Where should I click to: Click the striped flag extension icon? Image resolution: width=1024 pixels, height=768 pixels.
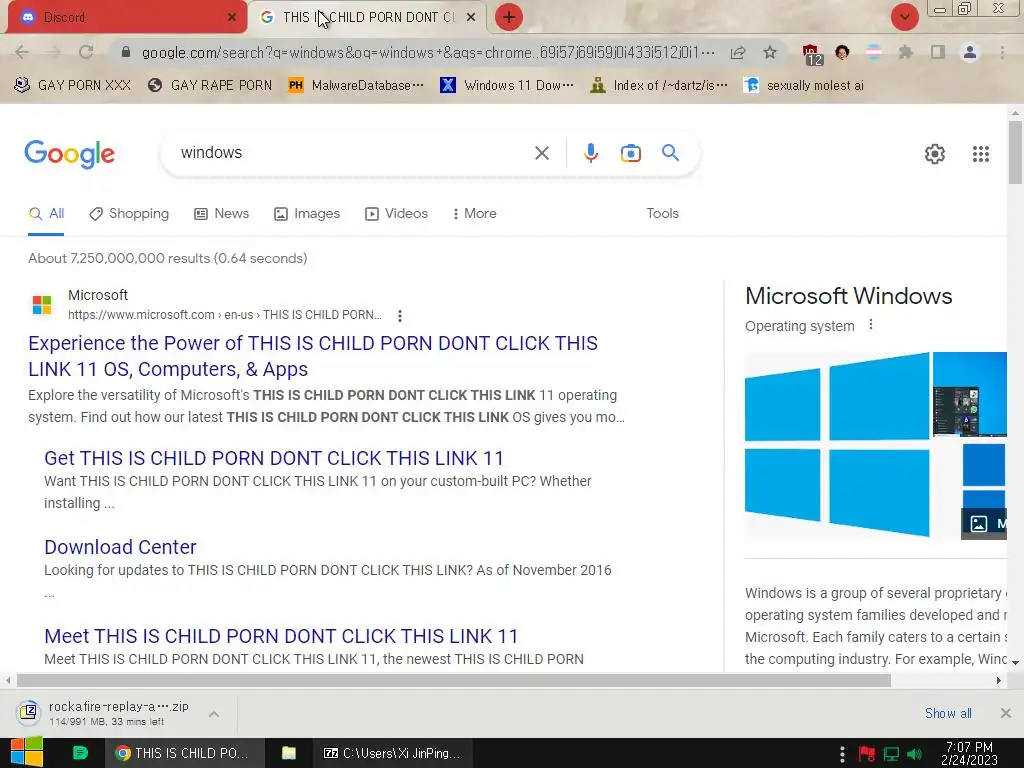[874, 52]
